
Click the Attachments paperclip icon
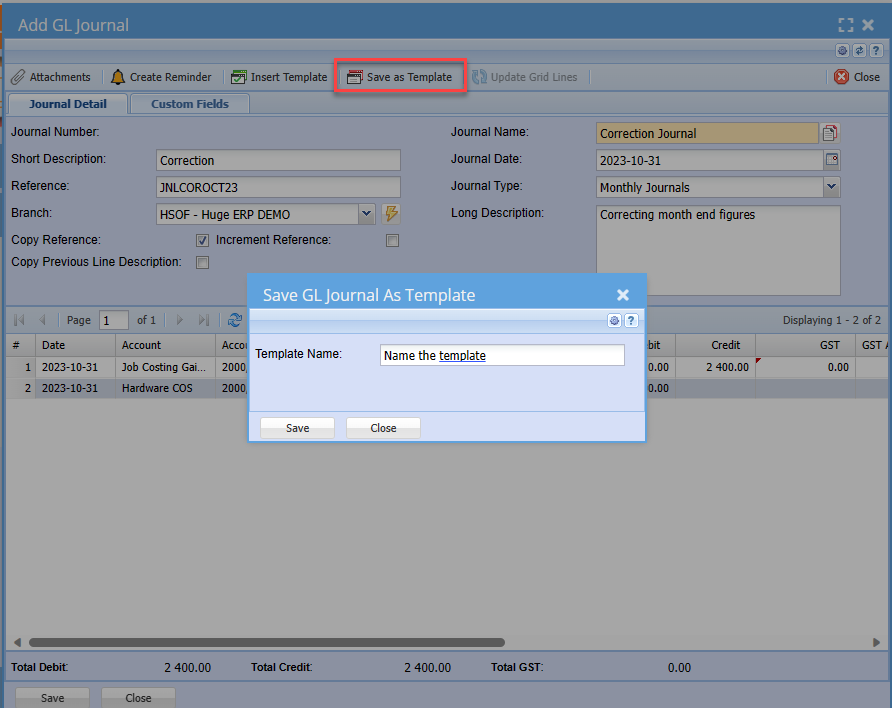tap(18, 77)
